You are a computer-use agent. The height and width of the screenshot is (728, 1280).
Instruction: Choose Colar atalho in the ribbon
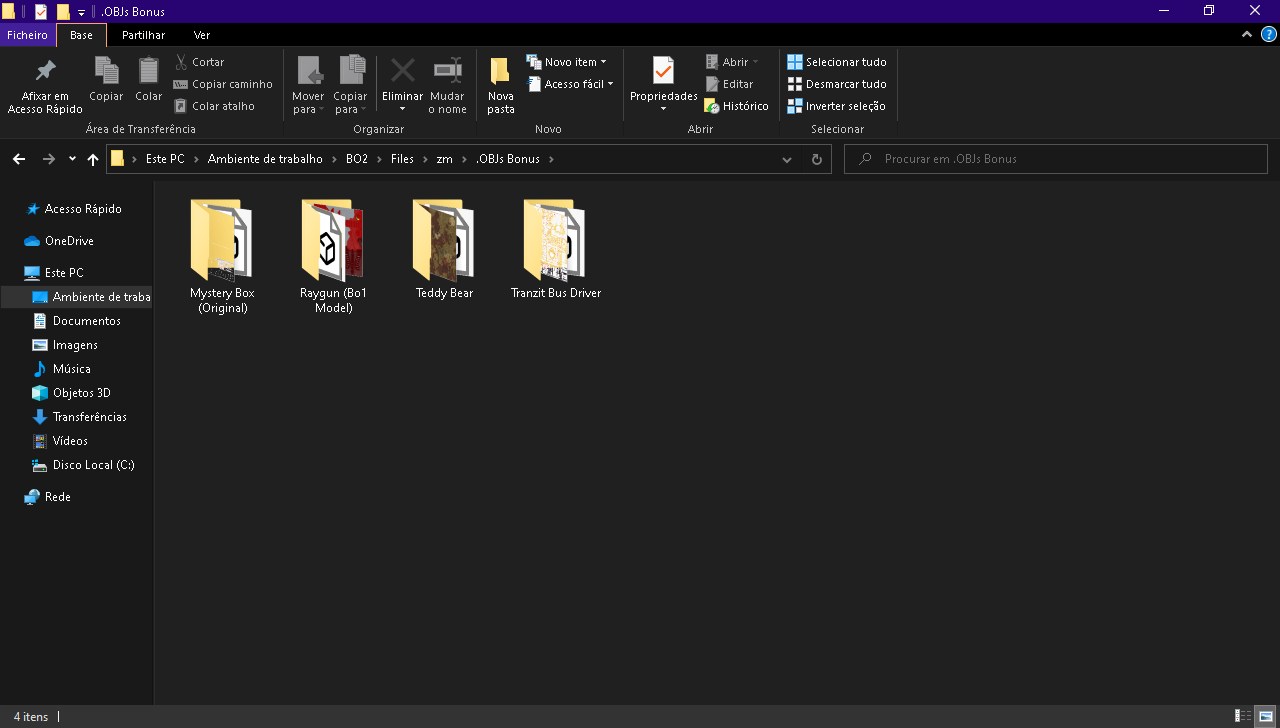pyautogui.click(x=214, y=106)
